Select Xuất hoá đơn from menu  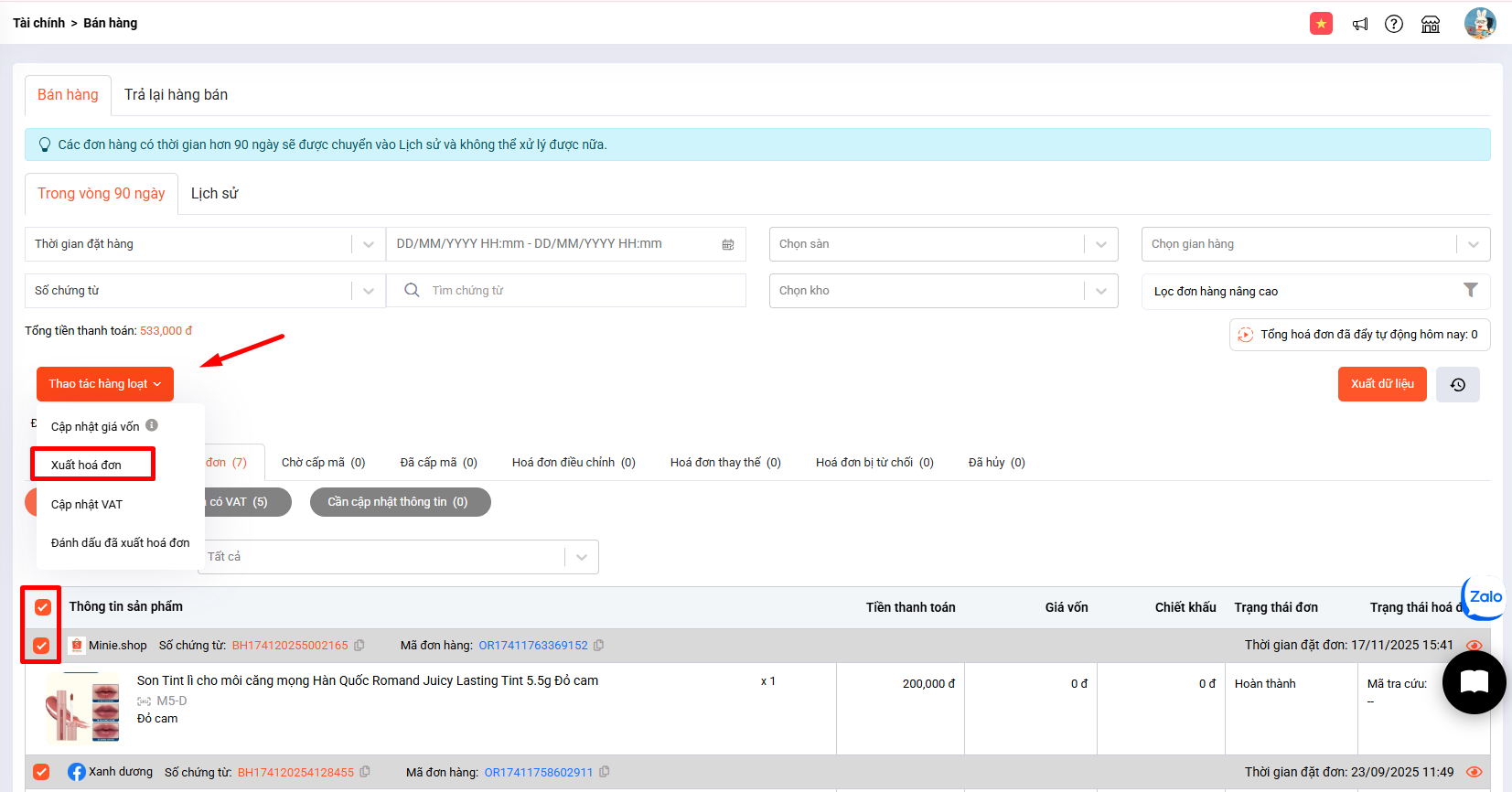[x=87, y=465]
